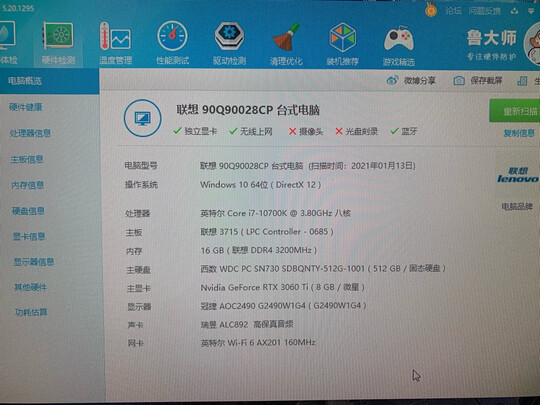Click the 论坛 forum link
Screen dimensions: 540x405
[453, 11]
